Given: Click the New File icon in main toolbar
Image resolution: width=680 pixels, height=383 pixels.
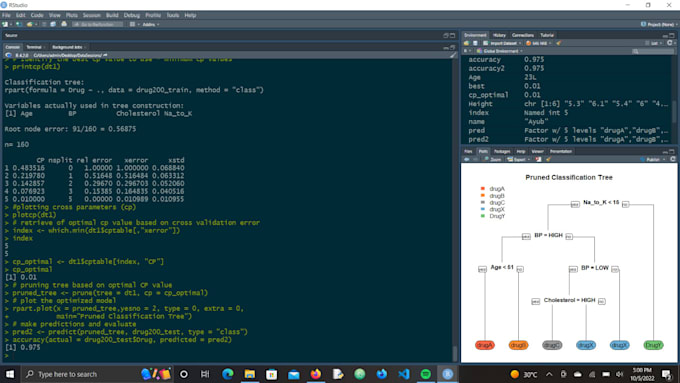Looking at the screenshot, I should [x=5, y=24].
